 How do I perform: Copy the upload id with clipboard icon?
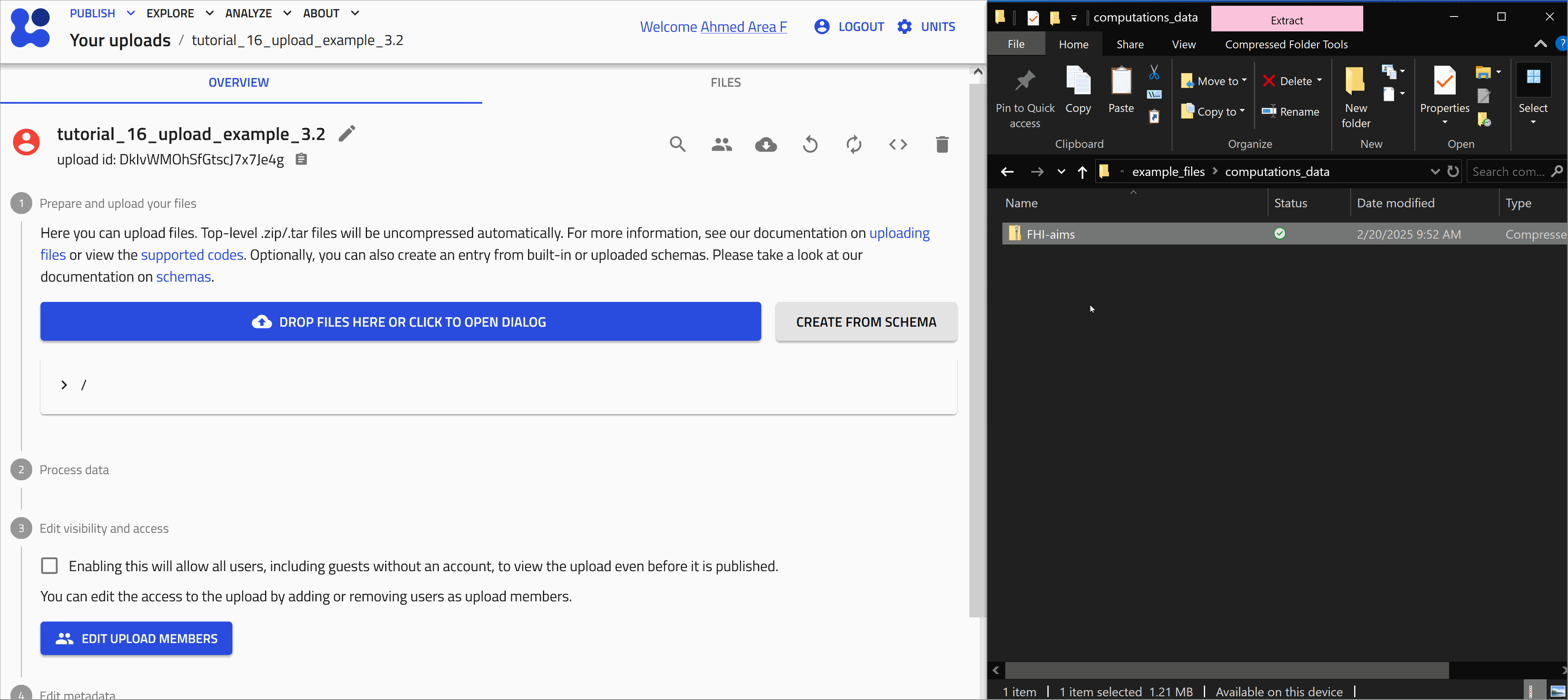tap(301, 159)
